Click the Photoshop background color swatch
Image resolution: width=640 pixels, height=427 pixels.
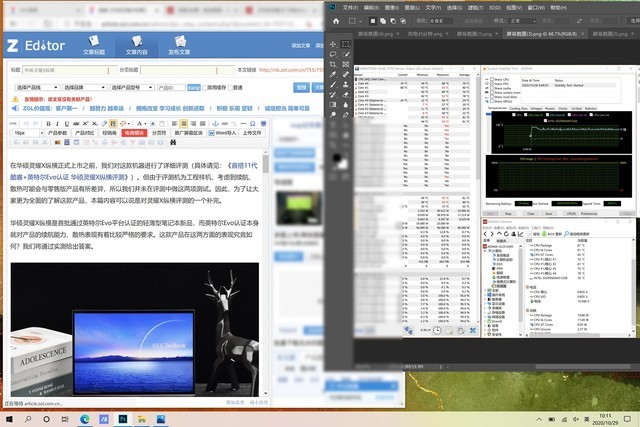(343, 164)
